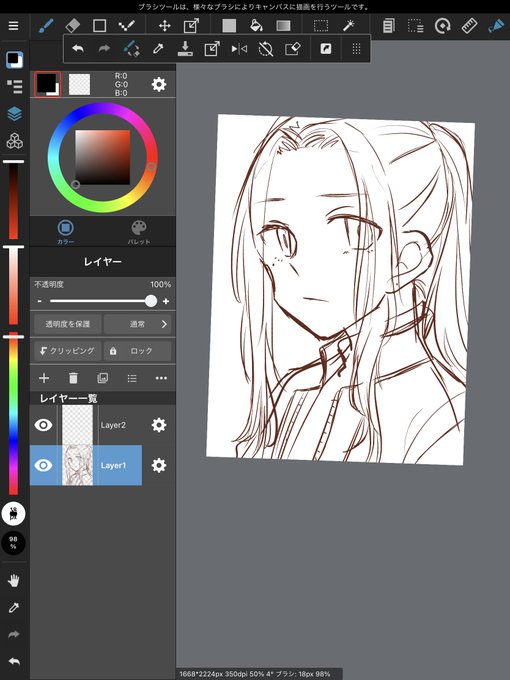510x680 pixels.
Task: Delete layer with trash icon
Action: coord(73,378)
